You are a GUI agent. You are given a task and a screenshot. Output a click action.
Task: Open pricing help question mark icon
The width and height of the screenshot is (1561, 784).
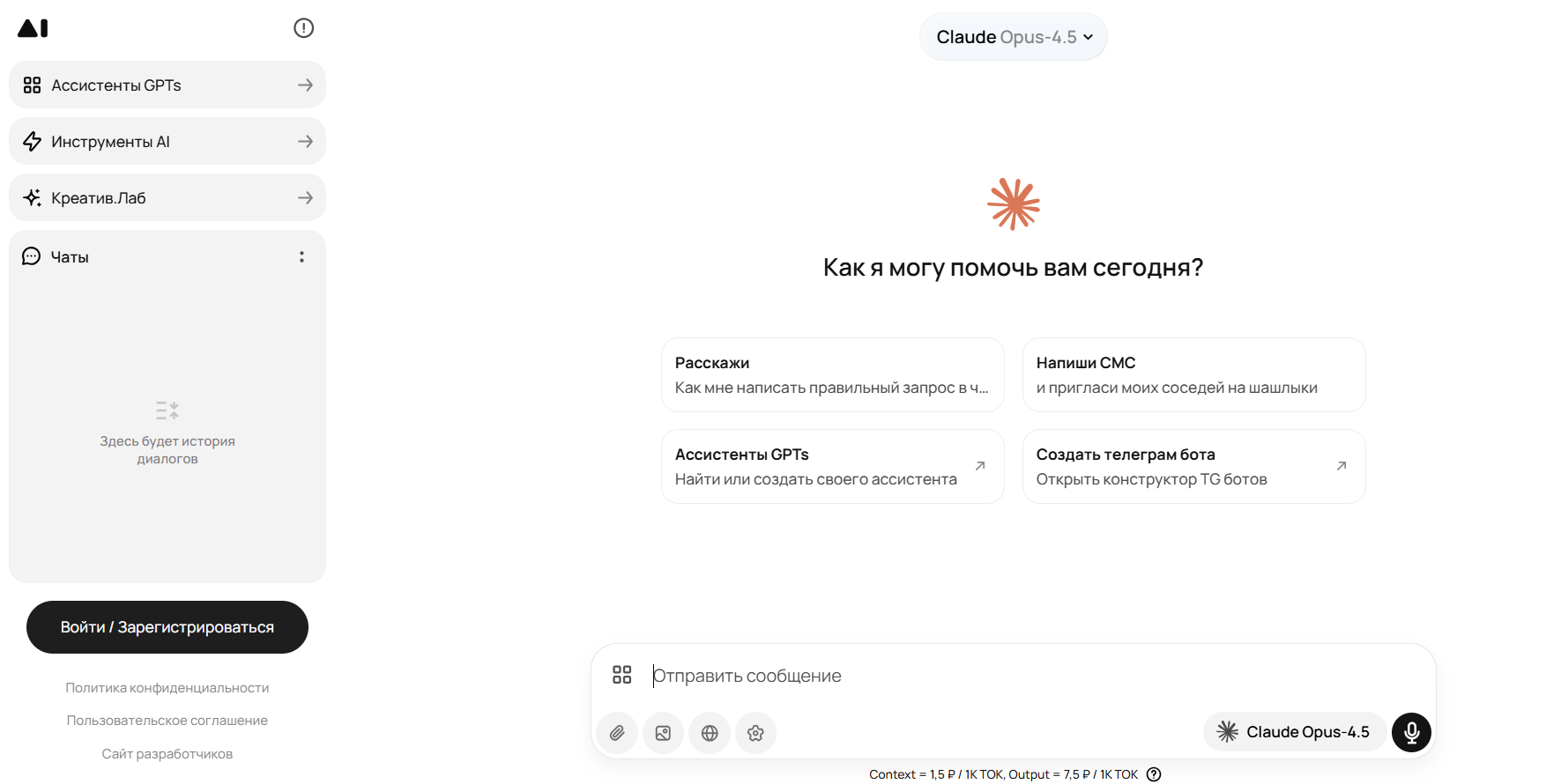(x=1154, y=774)
